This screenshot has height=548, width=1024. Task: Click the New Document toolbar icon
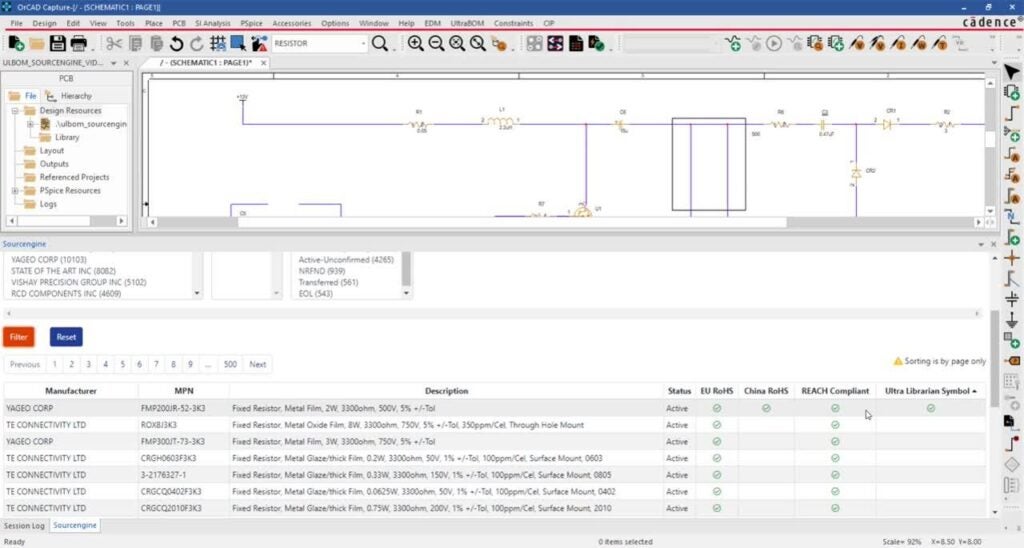coord(16,44)
